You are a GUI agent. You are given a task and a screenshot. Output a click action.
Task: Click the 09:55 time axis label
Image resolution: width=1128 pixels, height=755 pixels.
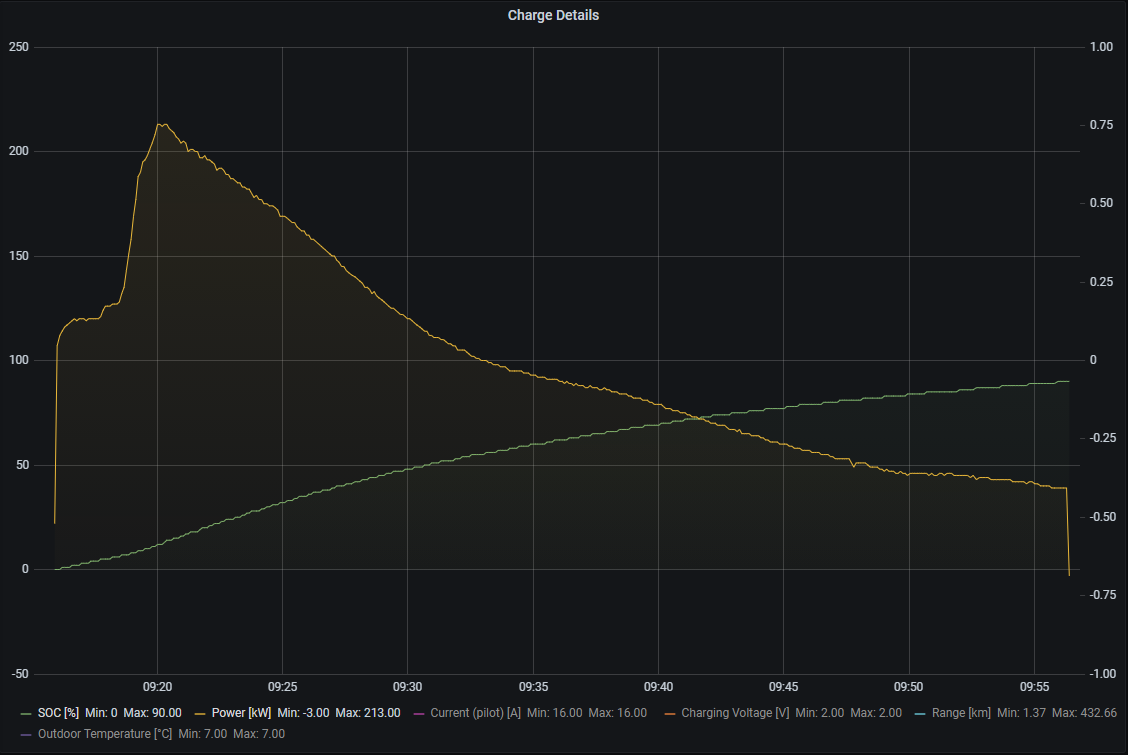pyautogui.click(x=1034, y=686)
